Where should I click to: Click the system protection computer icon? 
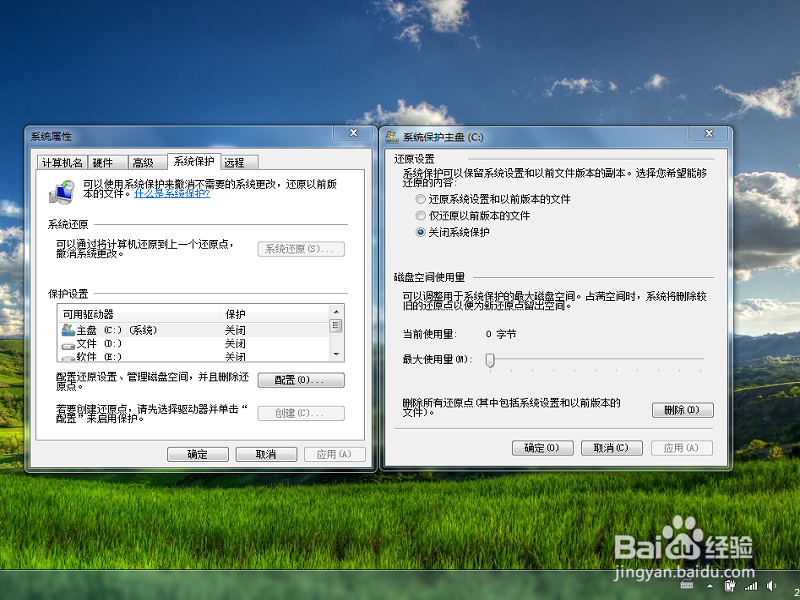point(61,192)
